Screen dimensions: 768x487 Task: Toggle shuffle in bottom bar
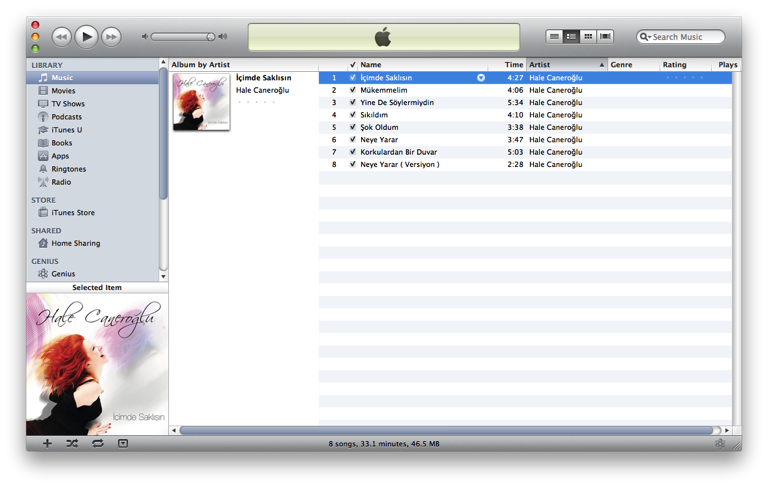coord(72,443)
